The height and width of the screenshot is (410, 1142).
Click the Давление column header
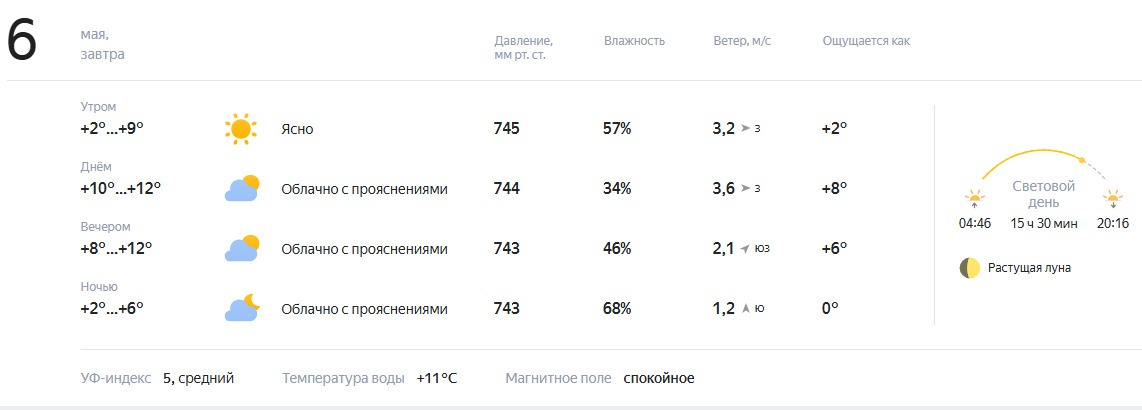523,48
